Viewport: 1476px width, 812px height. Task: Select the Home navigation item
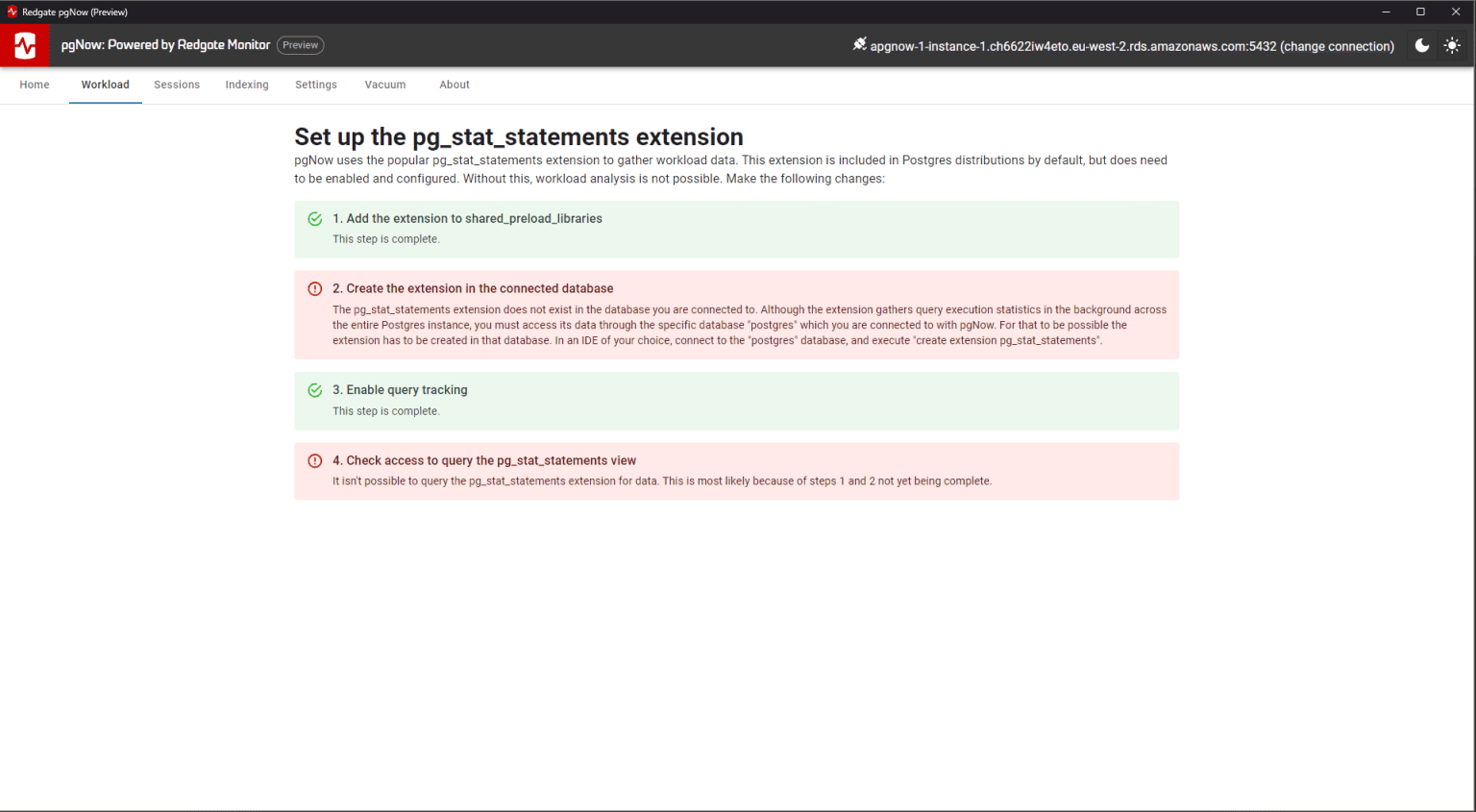(34, 85)
